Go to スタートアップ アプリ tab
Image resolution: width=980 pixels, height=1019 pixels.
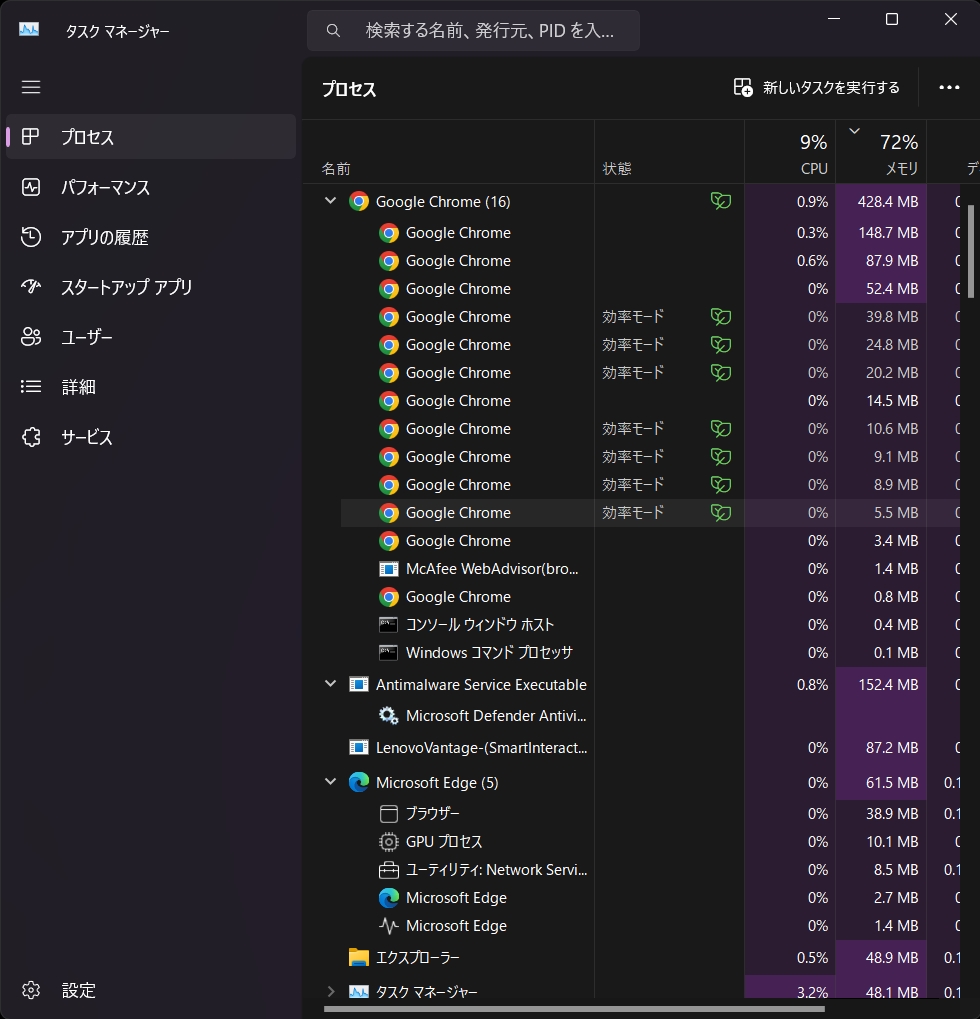(x=151, y=287)
